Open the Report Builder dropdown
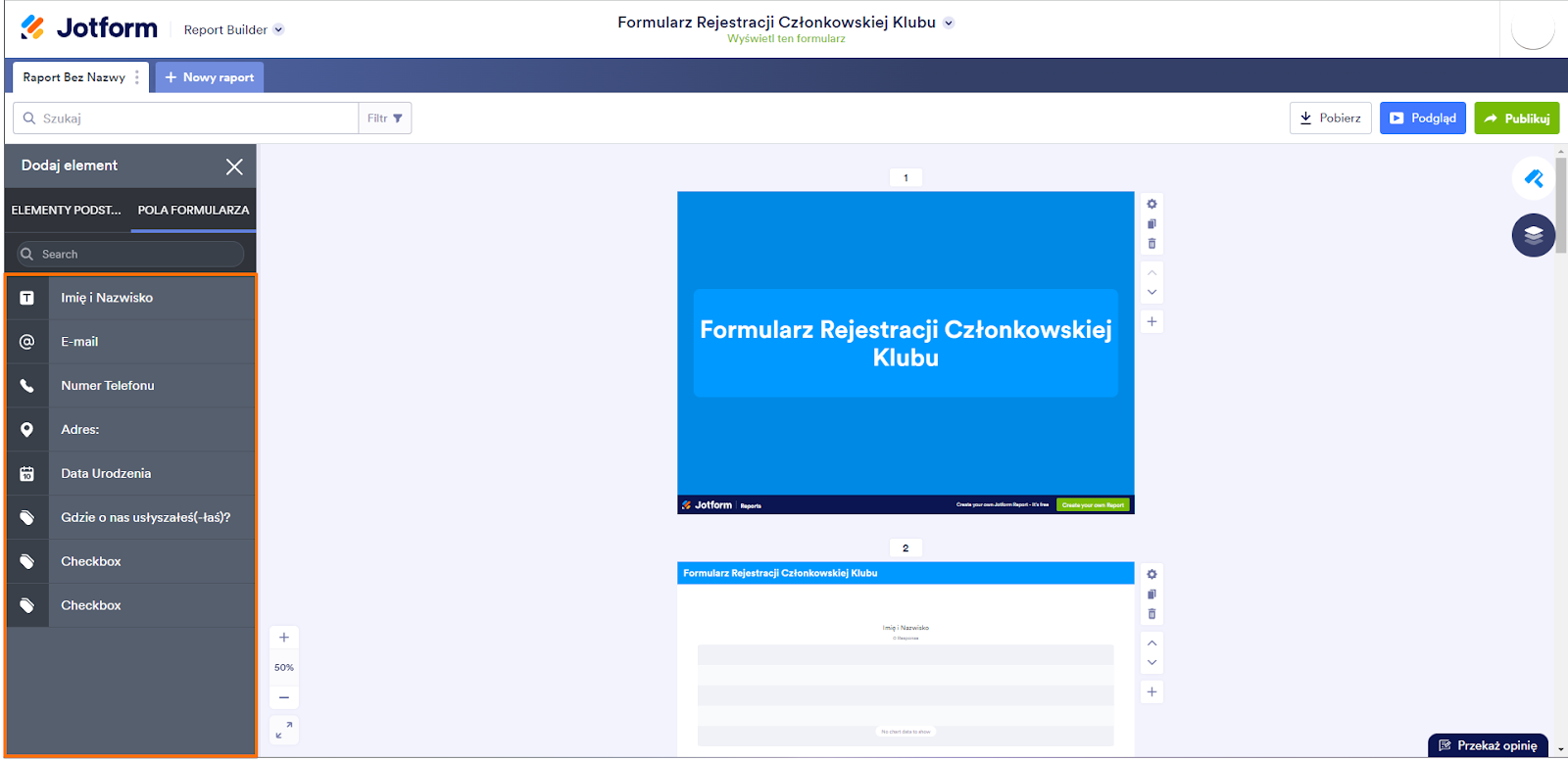This screenshot has width=1568, height=761. [233, 30]
